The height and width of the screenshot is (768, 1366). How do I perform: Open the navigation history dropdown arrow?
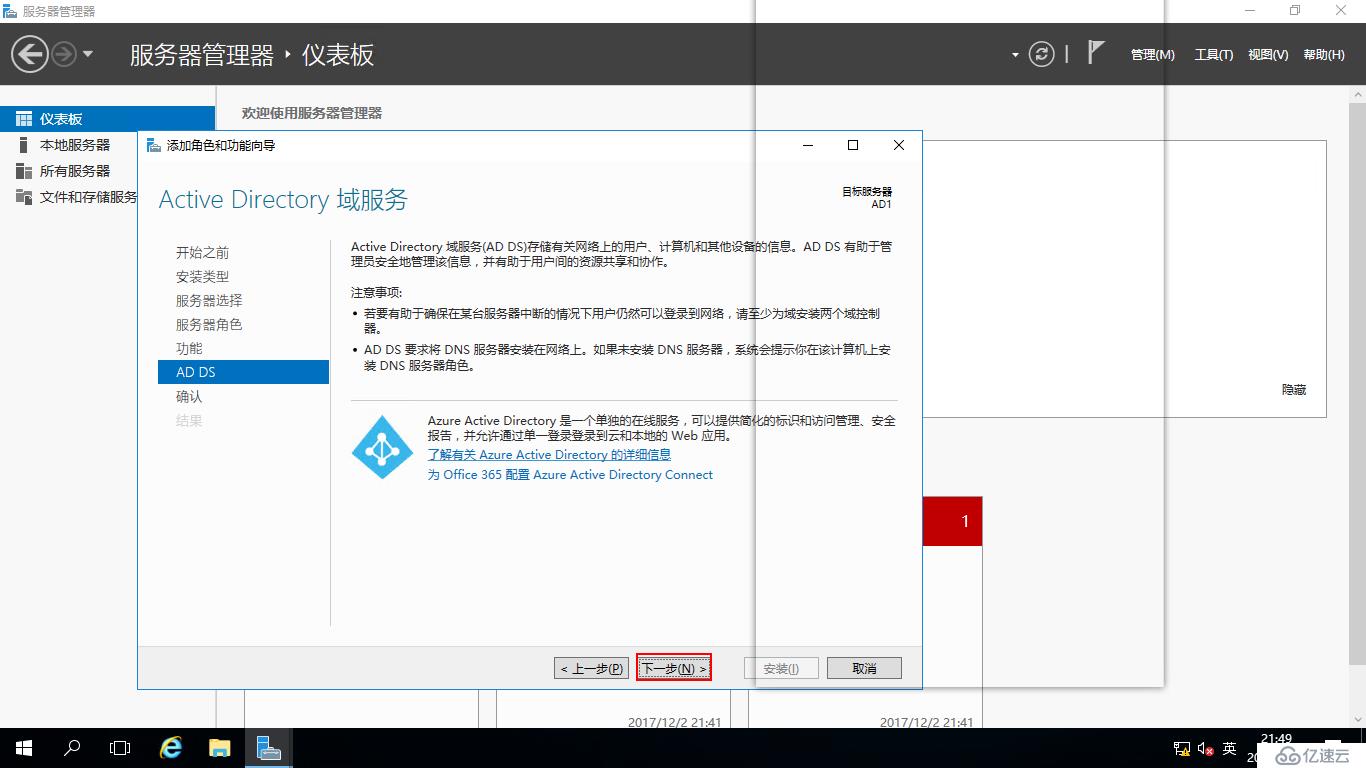click(x=88, y=54)
